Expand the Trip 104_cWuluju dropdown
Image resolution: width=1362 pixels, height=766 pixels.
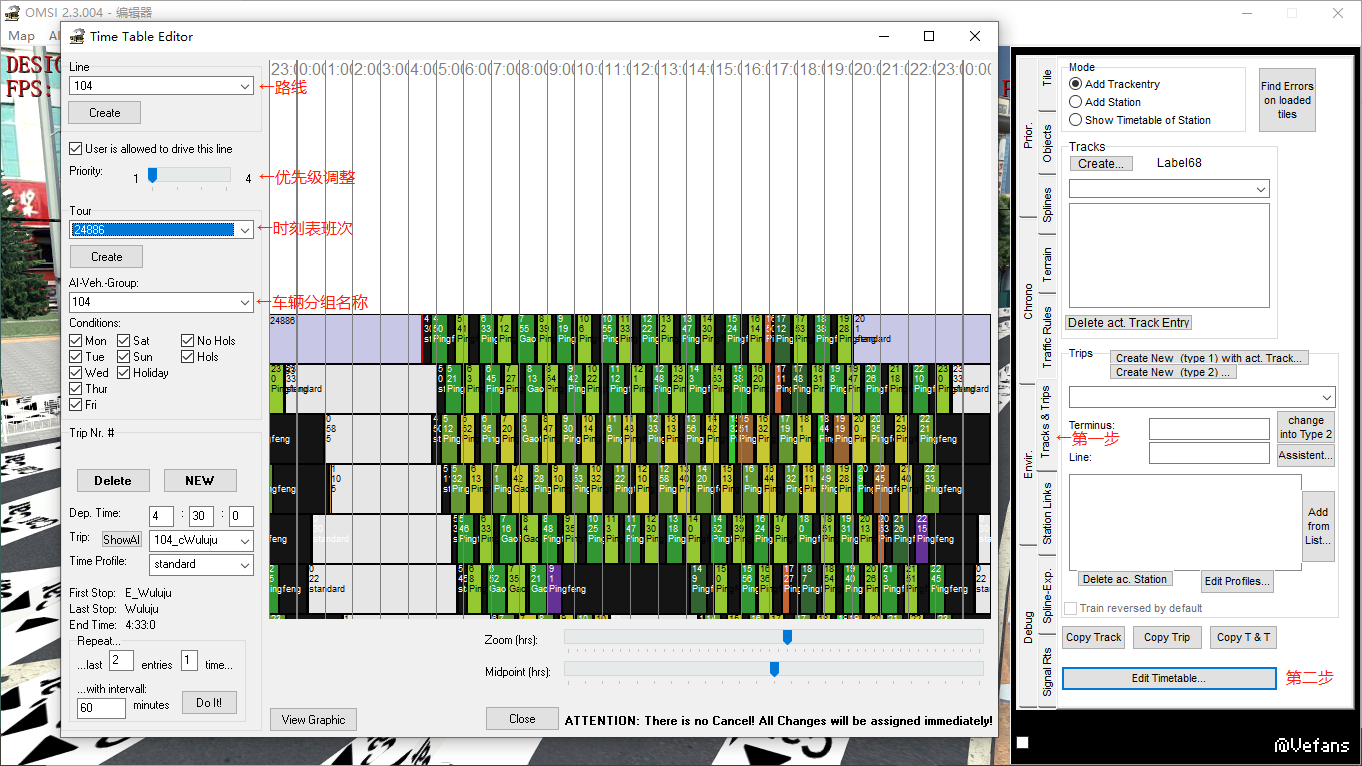201,540
